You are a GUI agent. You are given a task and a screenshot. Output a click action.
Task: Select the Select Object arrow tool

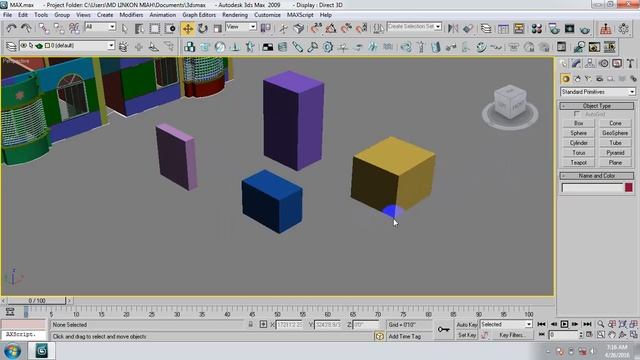124,28
